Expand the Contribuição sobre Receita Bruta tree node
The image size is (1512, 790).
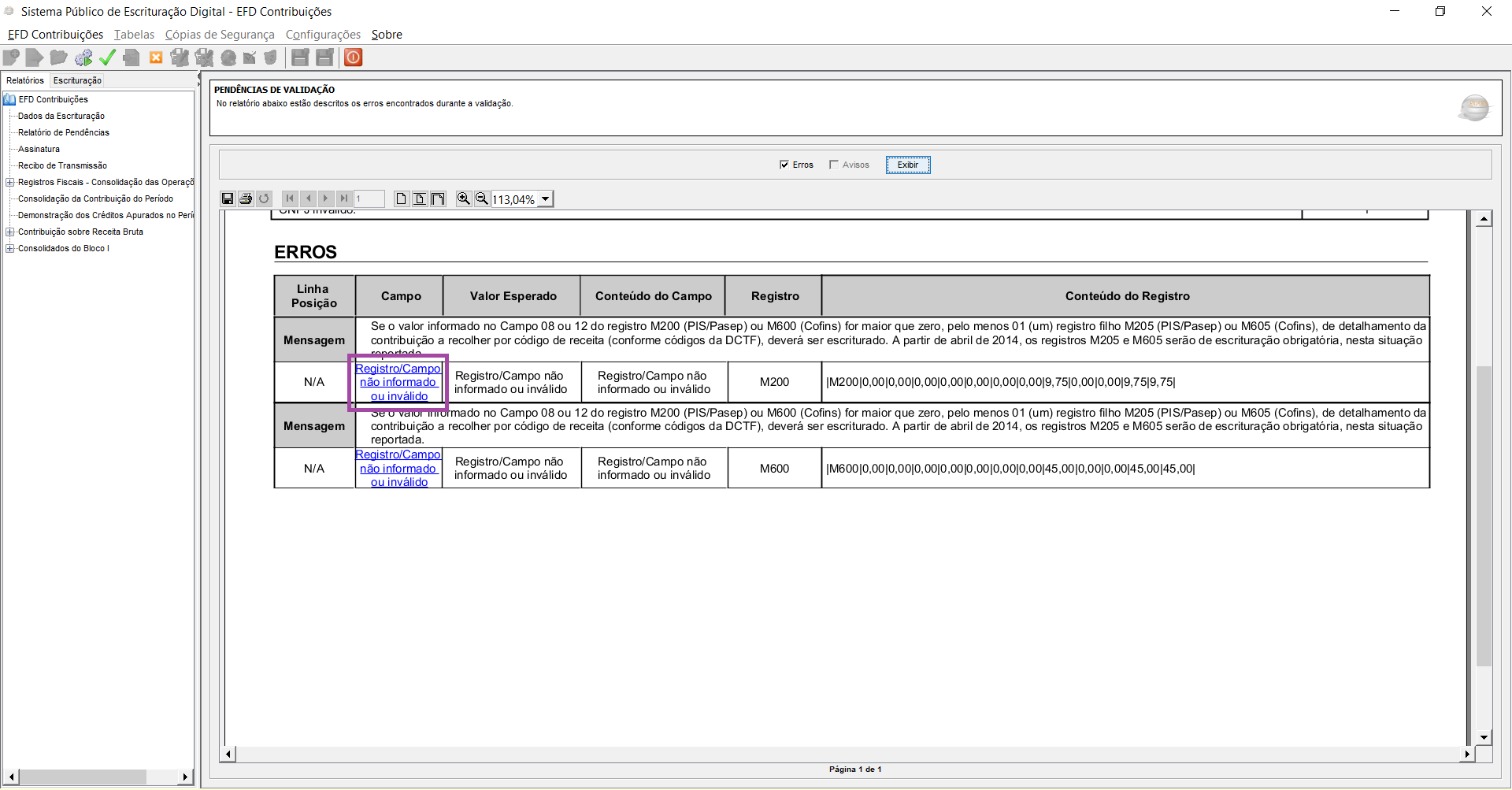tap(9, 232)
